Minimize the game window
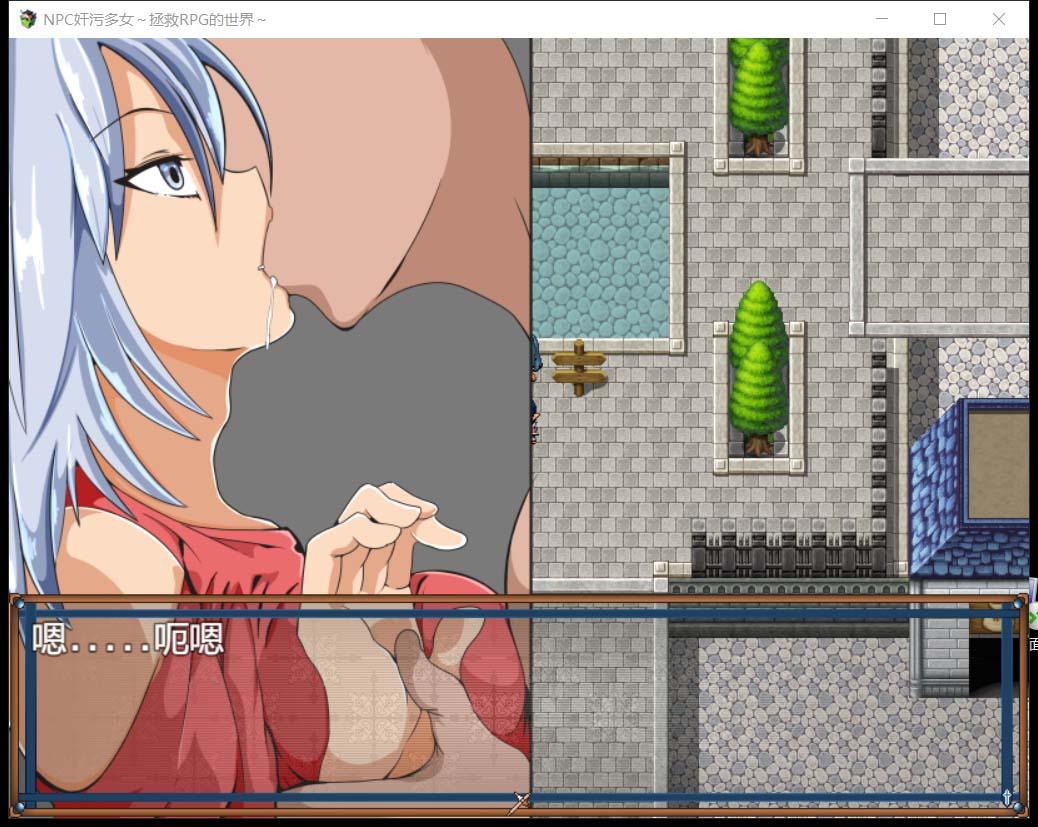Viewport: 1038px width, 827px height. [x=881, y=18]
